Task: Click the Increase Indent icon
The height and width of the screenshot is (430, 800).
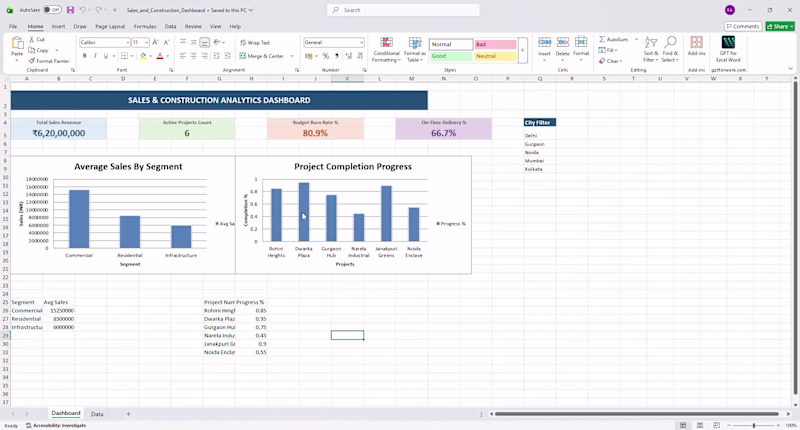Action: (228, 56)
